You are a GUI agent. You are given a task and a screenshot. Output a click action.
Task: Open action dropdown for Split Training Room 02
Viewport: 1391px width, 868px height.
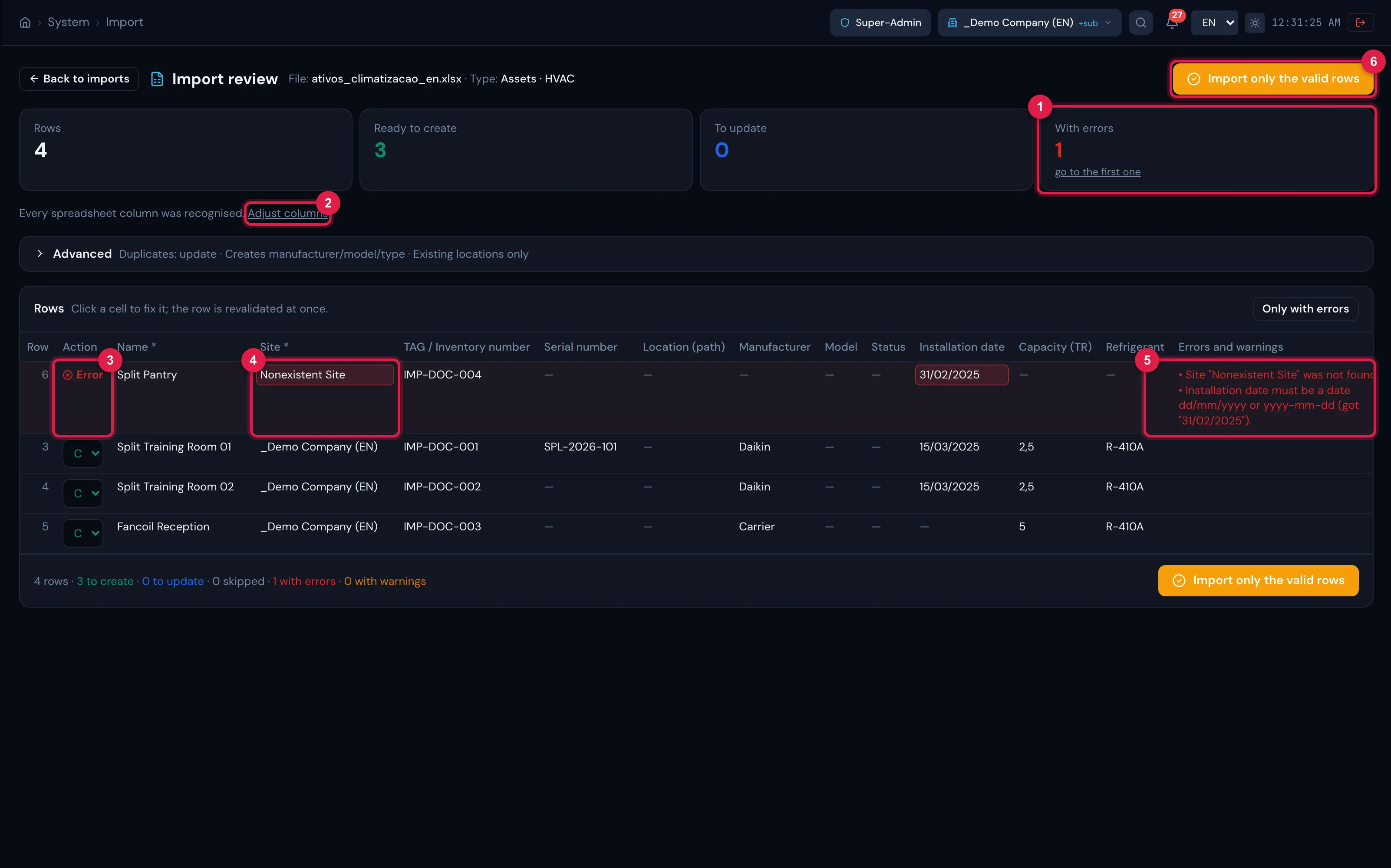point(82,494)
